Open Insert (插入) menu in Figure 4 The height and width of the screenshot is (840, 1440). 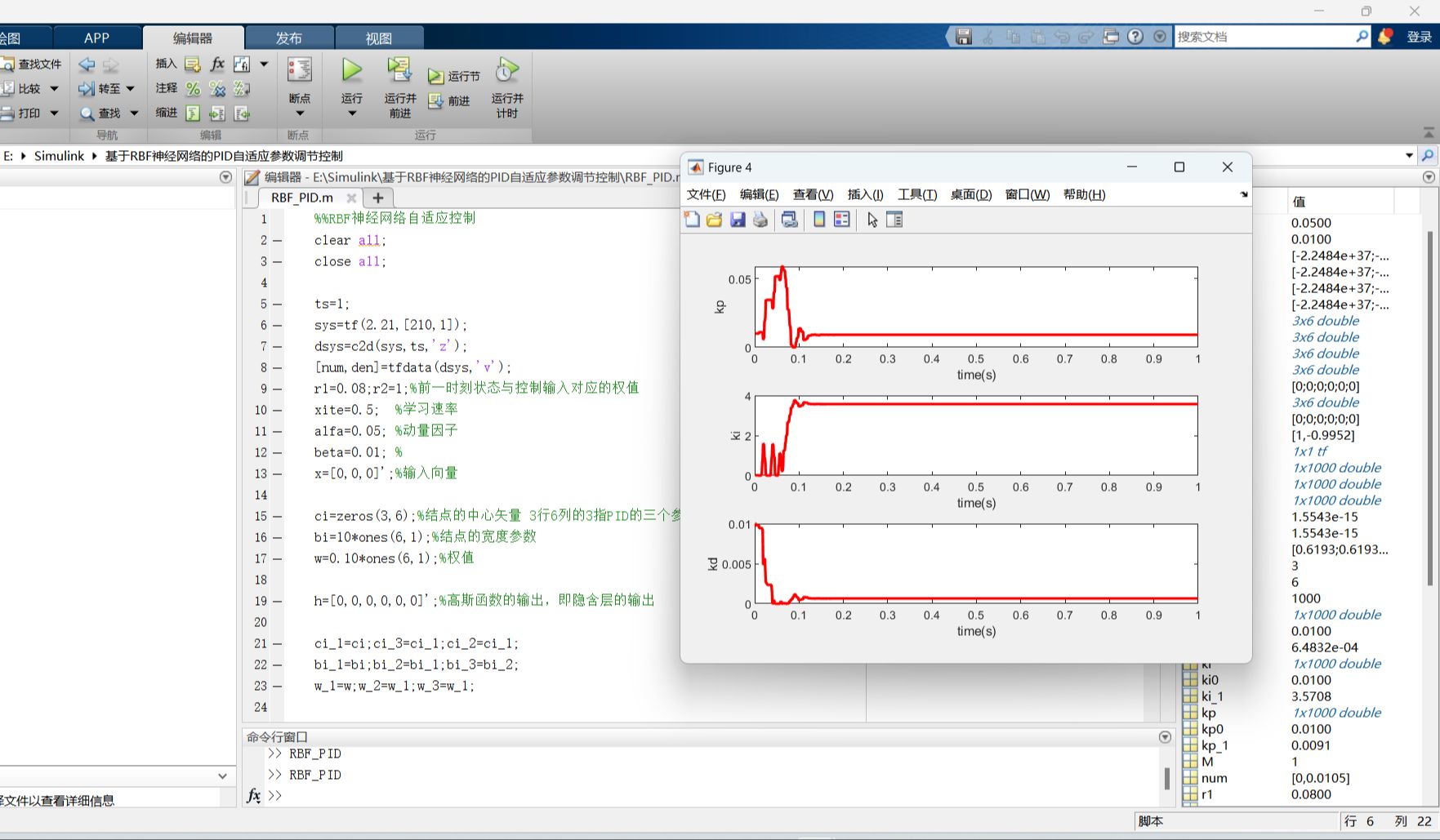coord(865,194)
